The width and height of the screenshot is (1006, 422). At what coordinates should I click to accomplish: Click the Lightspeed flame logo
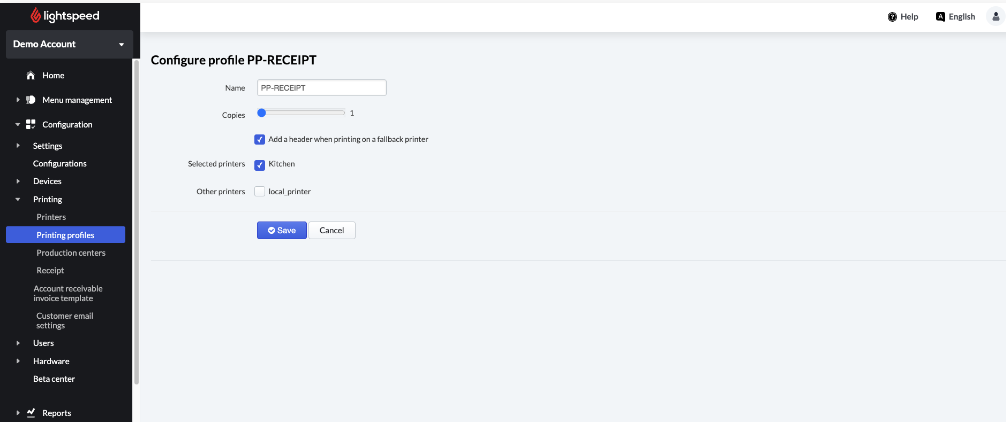tap(36, 16)
